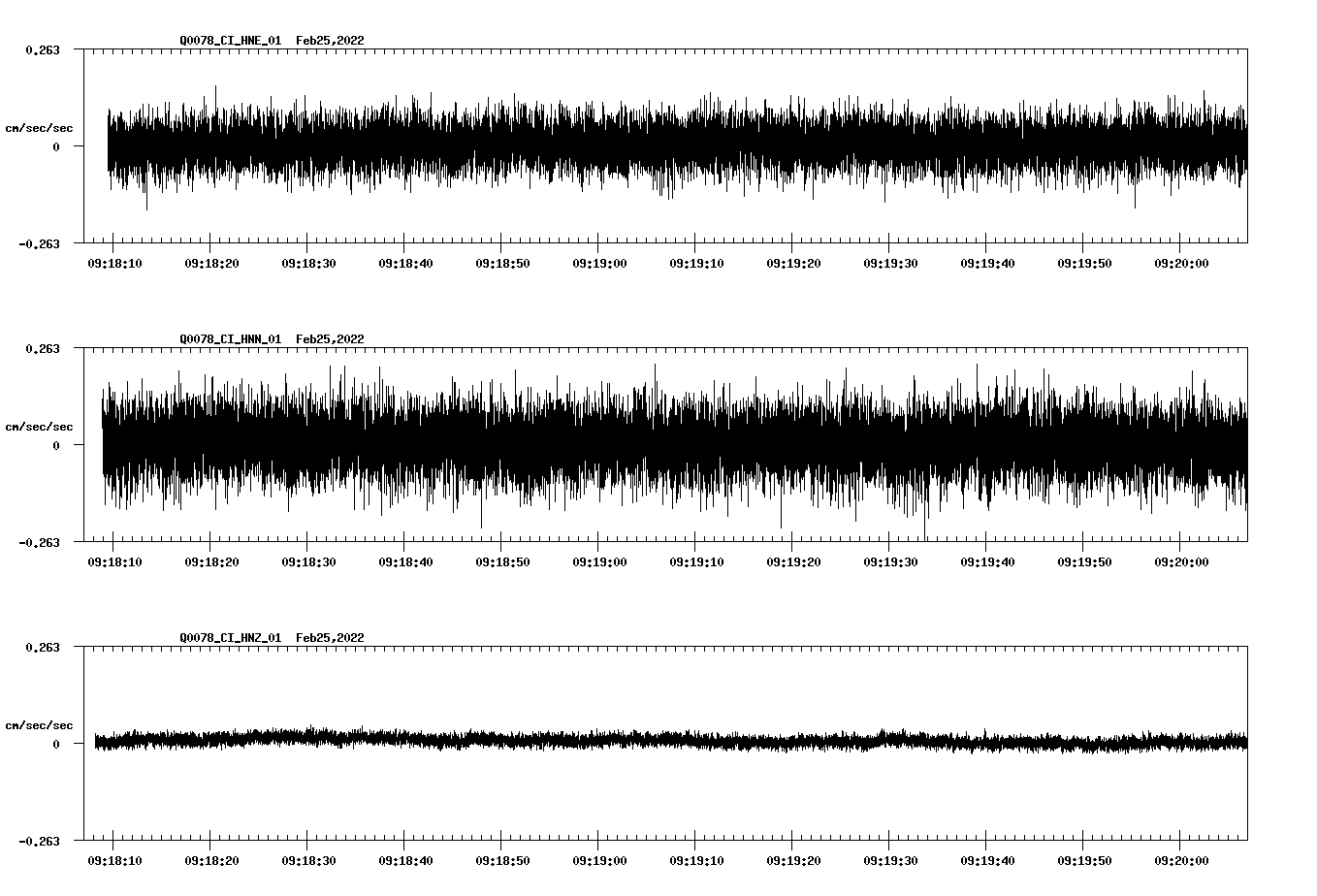Click 09:18:50 time label under HNE plot
1317x896 pixels.
point(502,263)
